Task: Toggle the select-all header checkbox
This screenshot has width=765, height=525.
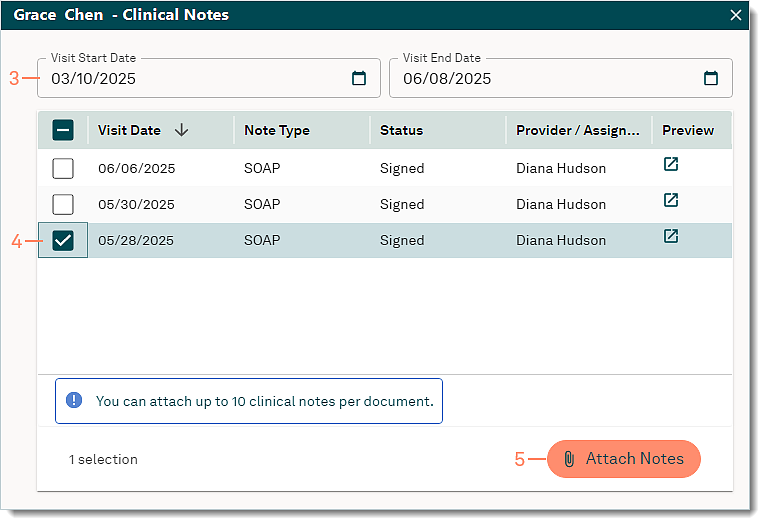Action: click(x=63, y=130)
